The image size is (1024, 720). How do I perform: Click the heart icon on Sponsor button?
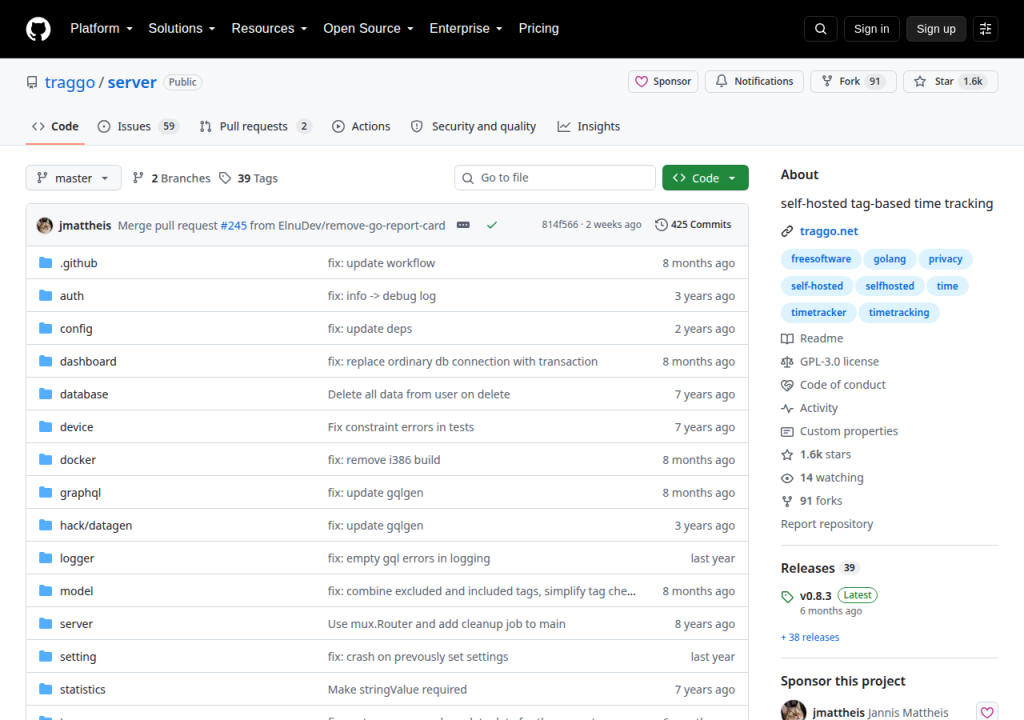(641, 82)
